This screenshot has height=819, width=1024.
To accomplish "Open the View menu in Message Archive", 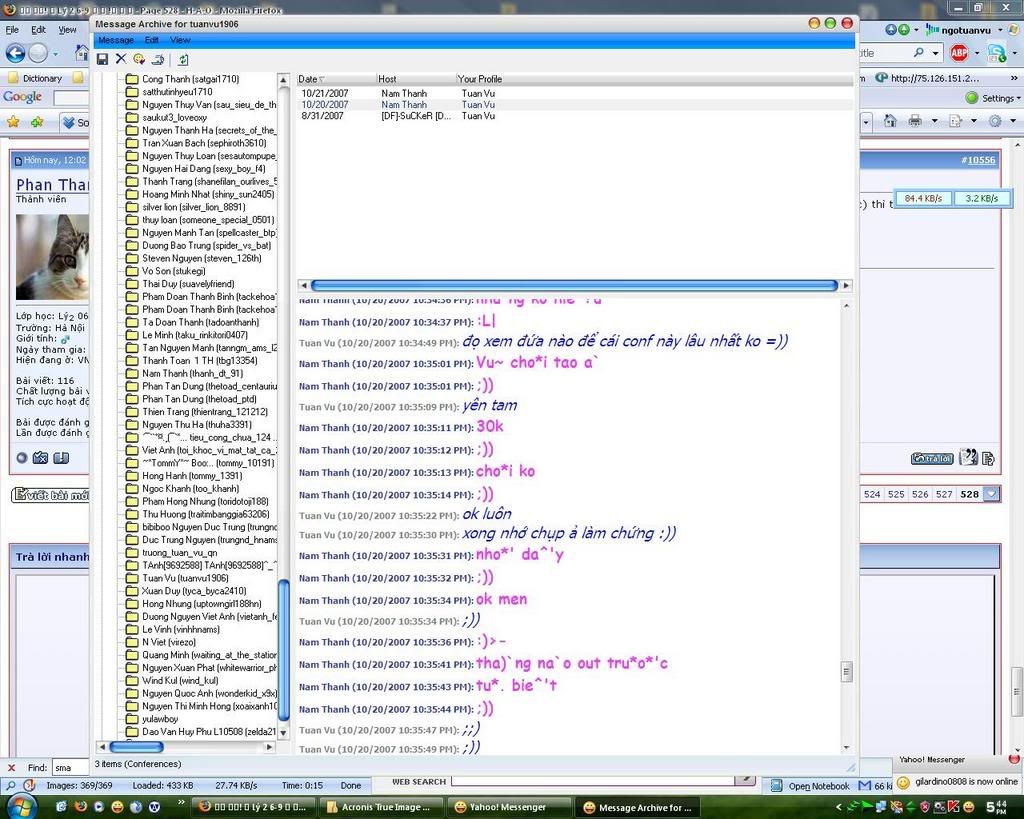I will [180, 40].
